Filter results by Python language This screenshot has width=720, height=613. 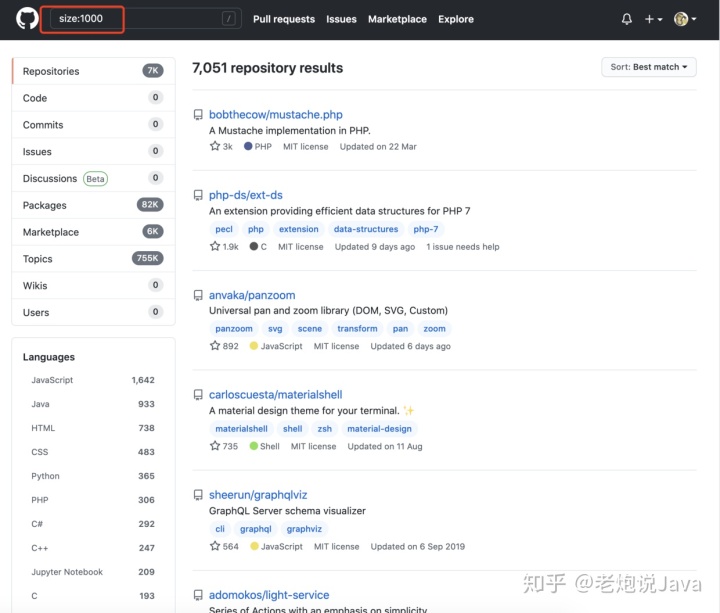tap(93, 476)
